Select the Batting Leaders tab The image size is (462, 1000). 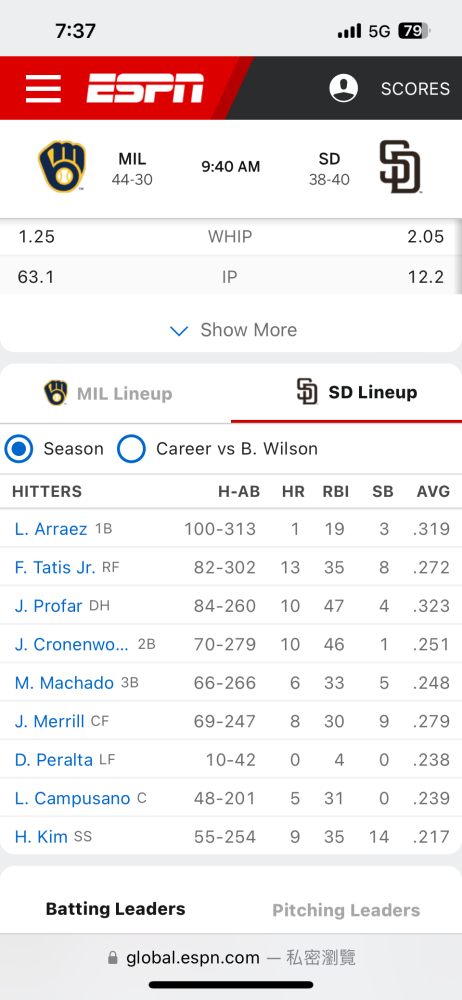click(x=116, y=909)
